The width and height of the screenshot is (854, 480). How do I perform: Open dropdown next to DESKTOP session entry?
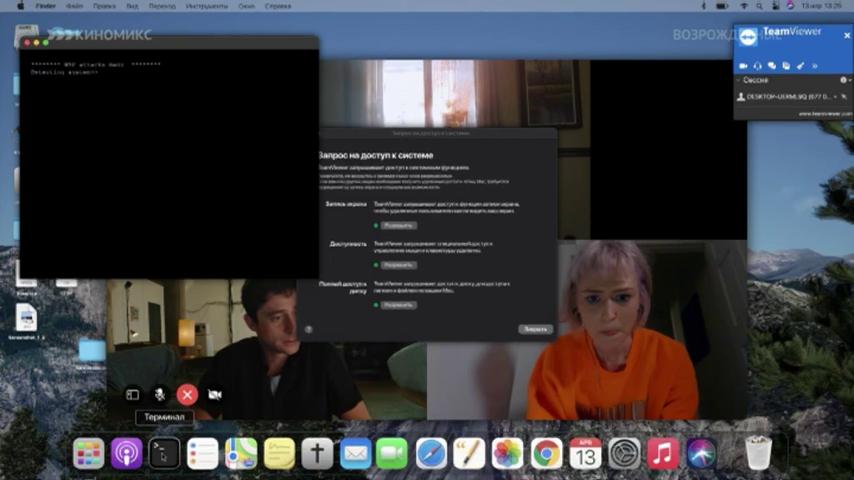835,97
